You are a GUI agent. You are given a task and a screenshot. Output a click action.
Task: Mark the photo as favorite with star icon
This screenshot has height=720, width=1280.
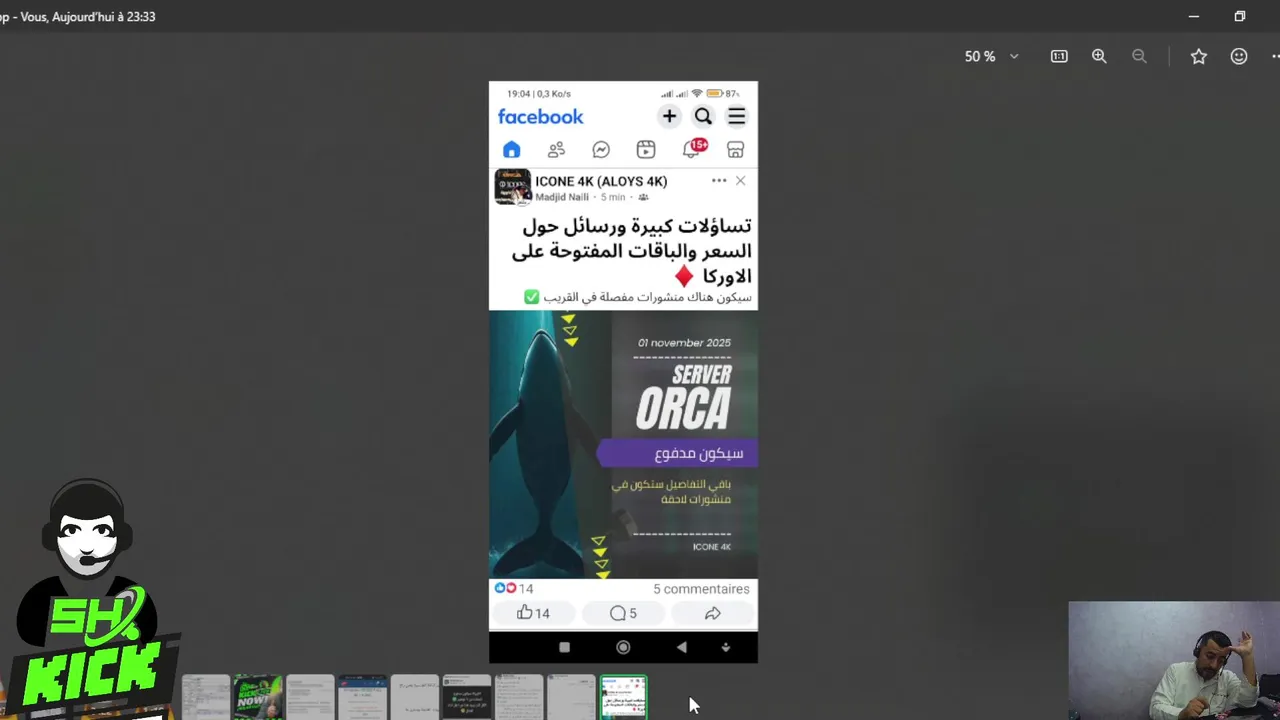point(1199,57)
